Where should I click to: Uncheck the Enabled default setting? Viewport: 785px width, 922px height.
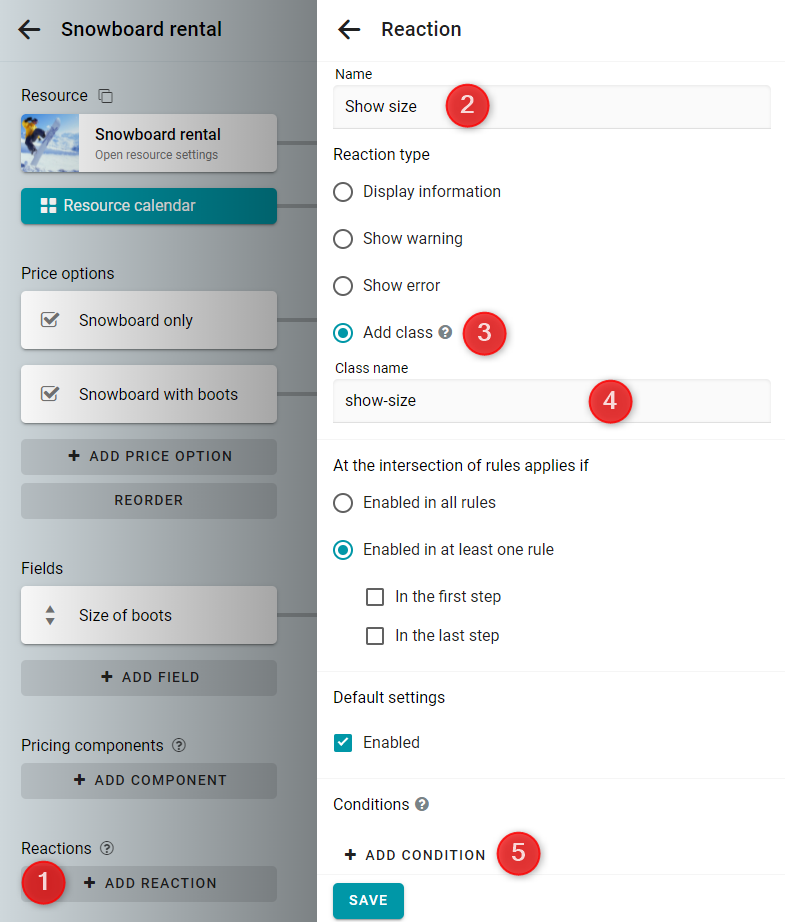pyautogui.click(x=343, y=743)
